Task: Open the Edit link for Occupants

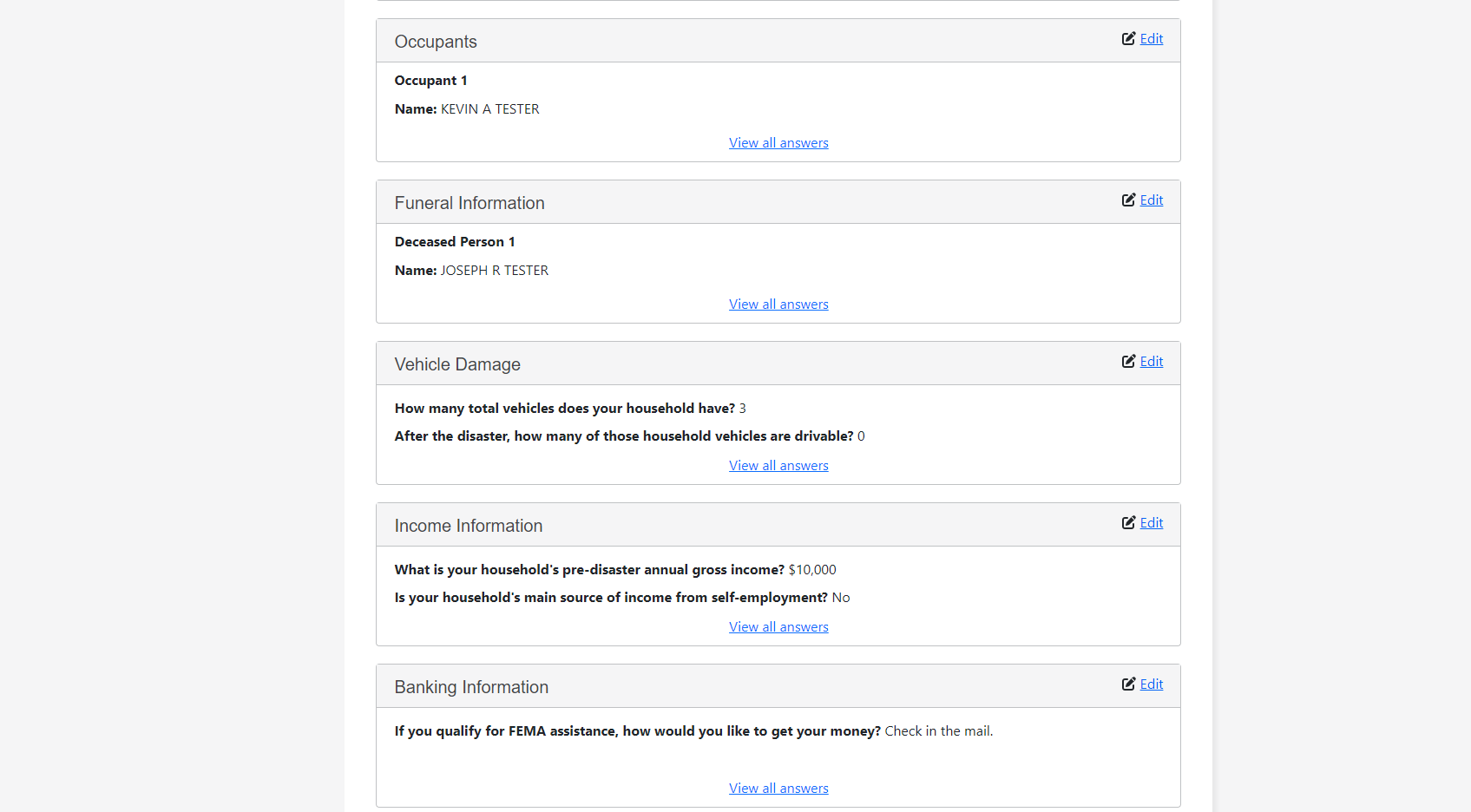Action: (1152, 39)
